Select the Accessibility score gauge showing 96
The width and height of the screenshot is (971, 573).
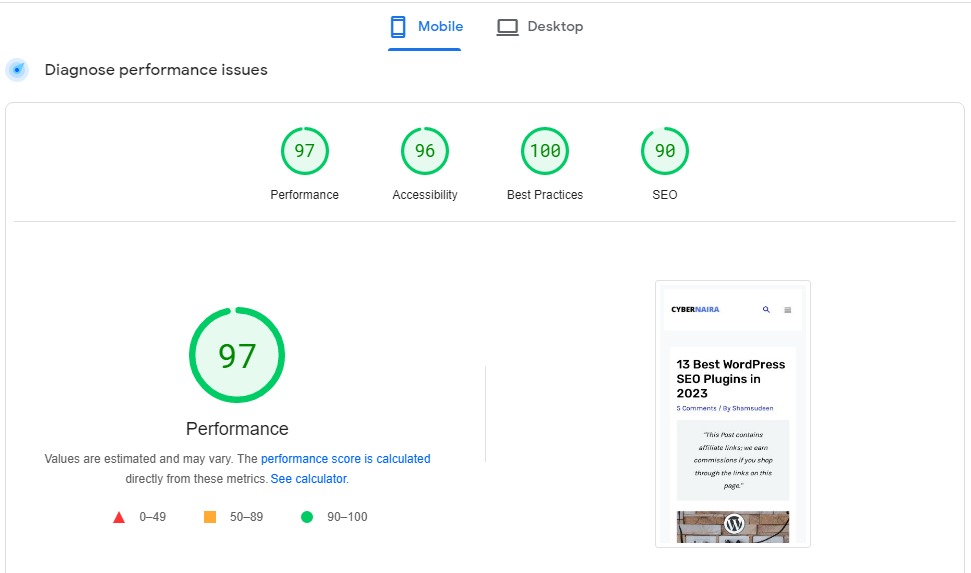coord(425,151)
